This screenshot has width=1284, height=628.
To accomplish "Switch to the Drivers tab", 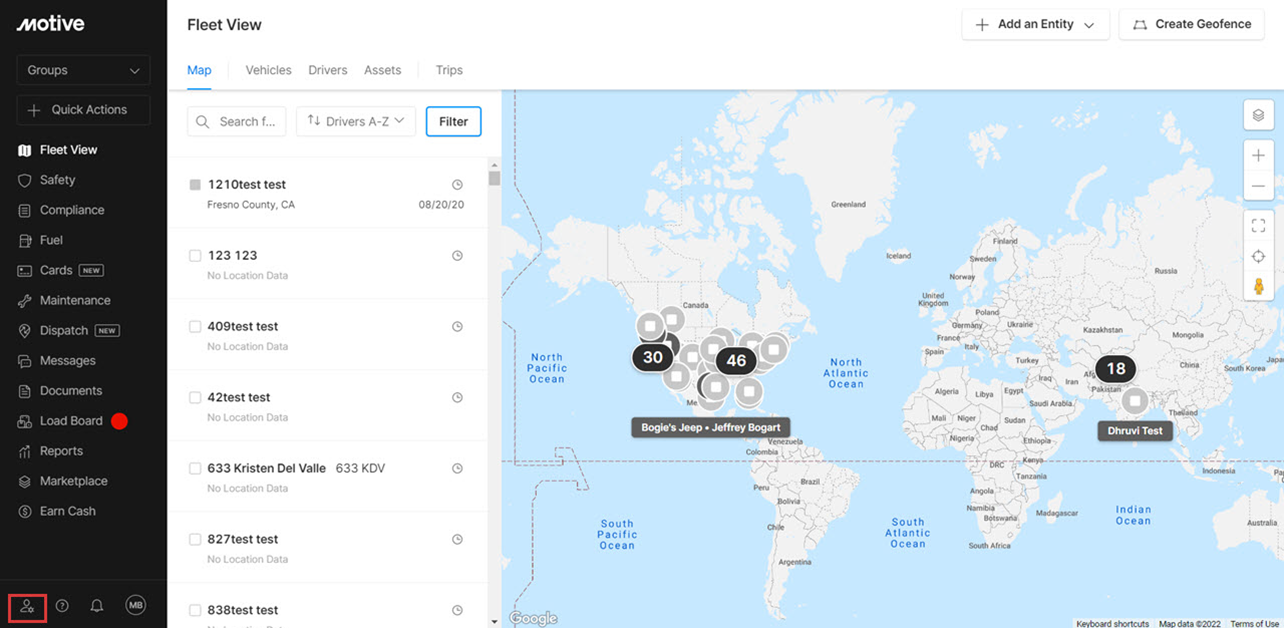I will coord(328,70).
